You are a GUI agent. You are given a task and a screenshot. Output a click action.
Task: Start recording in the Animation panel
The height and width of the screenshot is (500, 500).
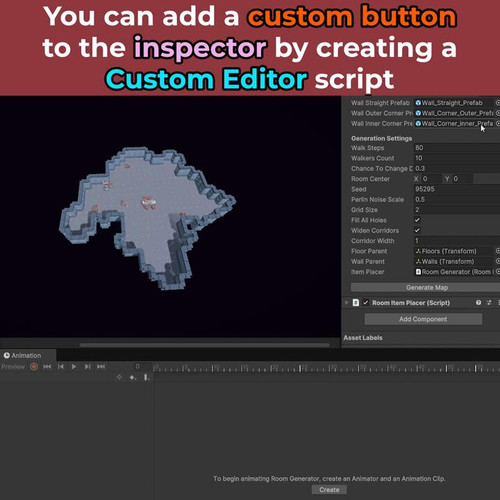click(x=34, y=367)
